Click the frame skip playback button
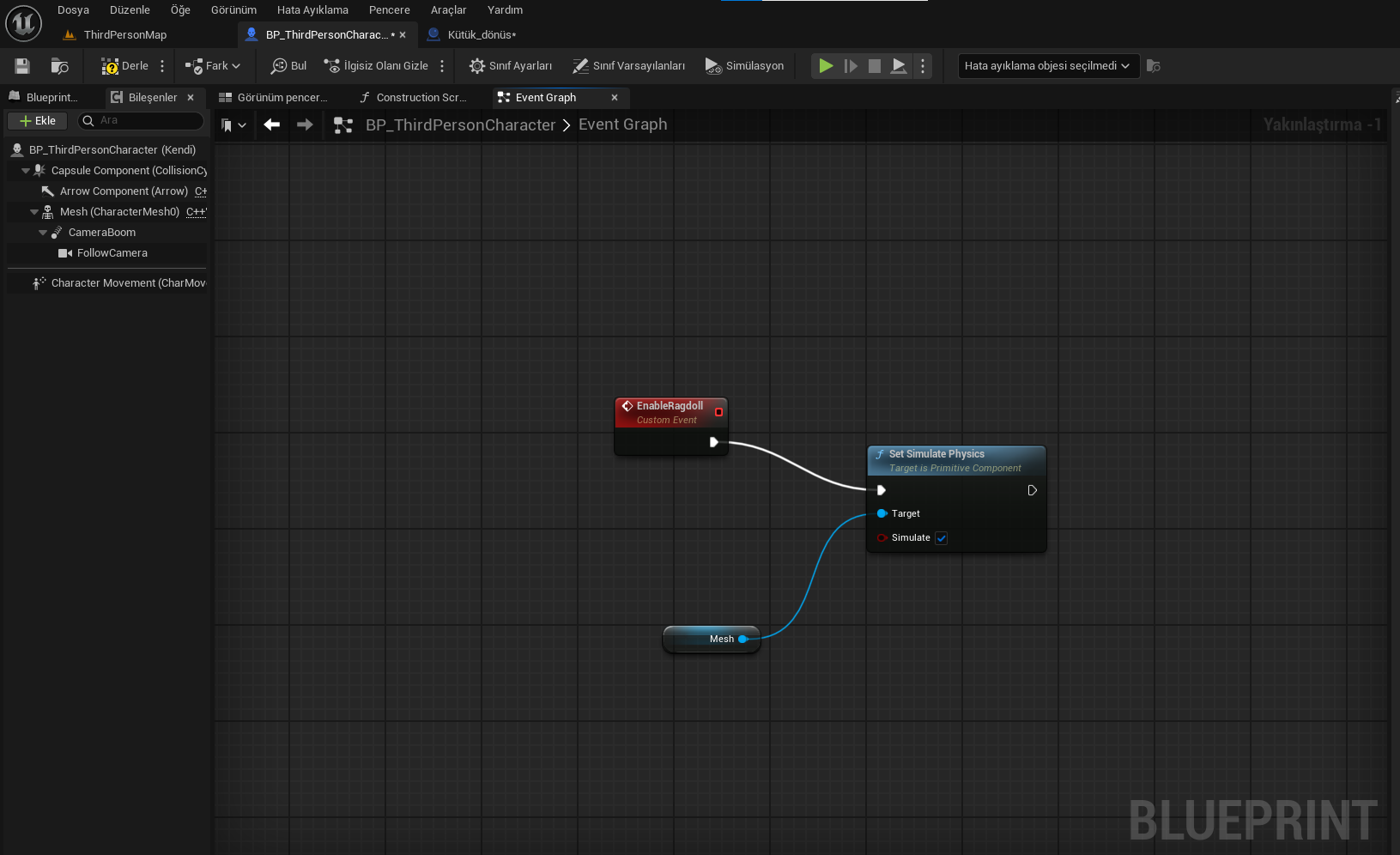This screenshot has width=1400, height=855. 851,66
